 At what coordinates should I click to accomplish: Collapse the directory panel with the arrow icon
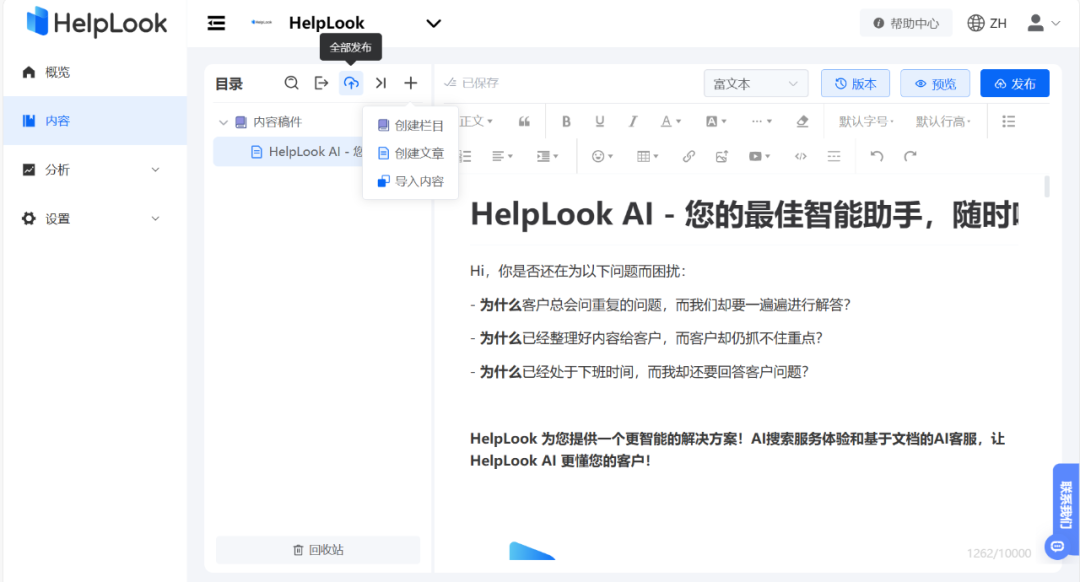click(380, 83)
